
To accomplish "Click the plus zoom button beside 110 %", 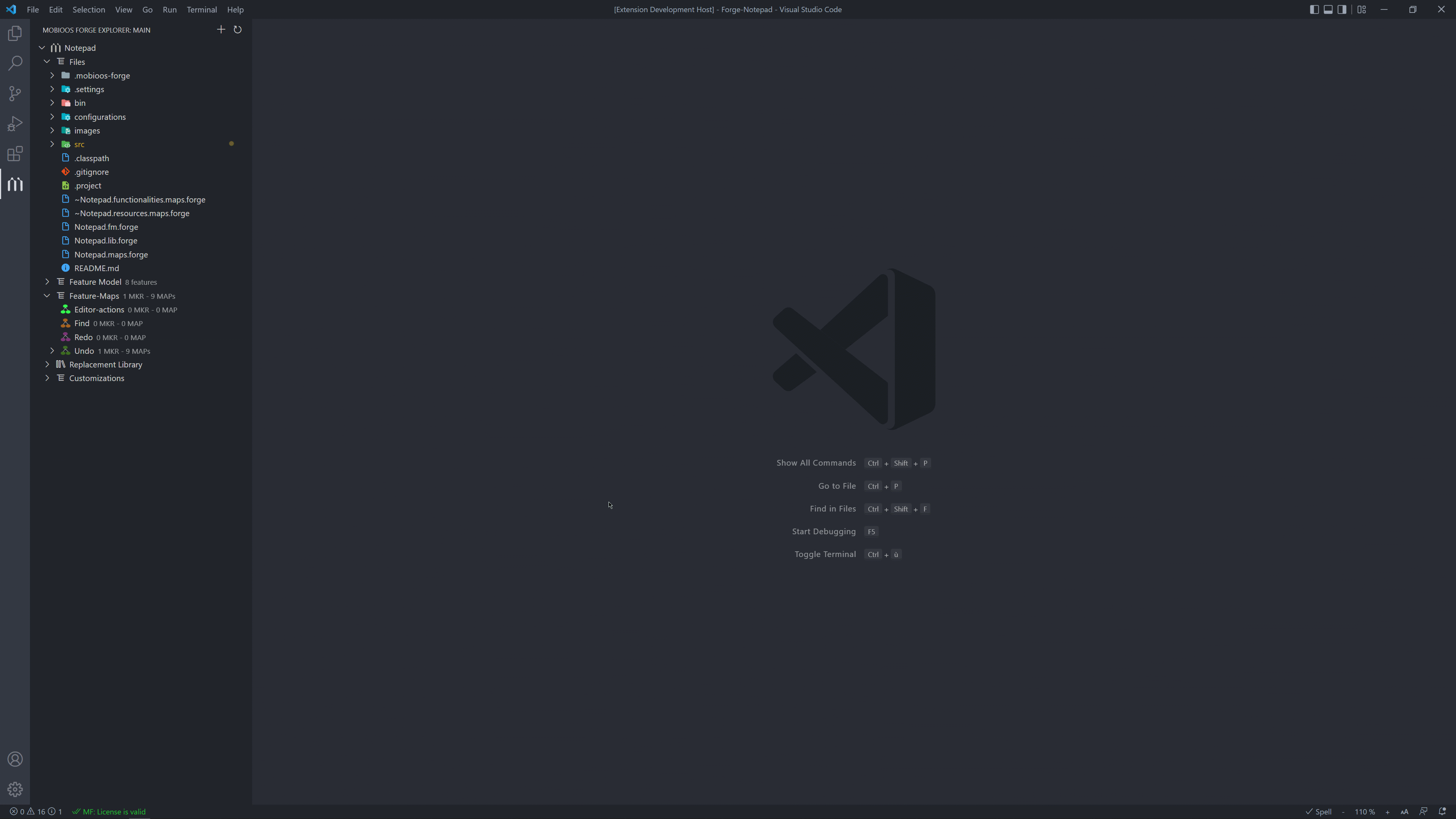I will (x=1387, y=812).
